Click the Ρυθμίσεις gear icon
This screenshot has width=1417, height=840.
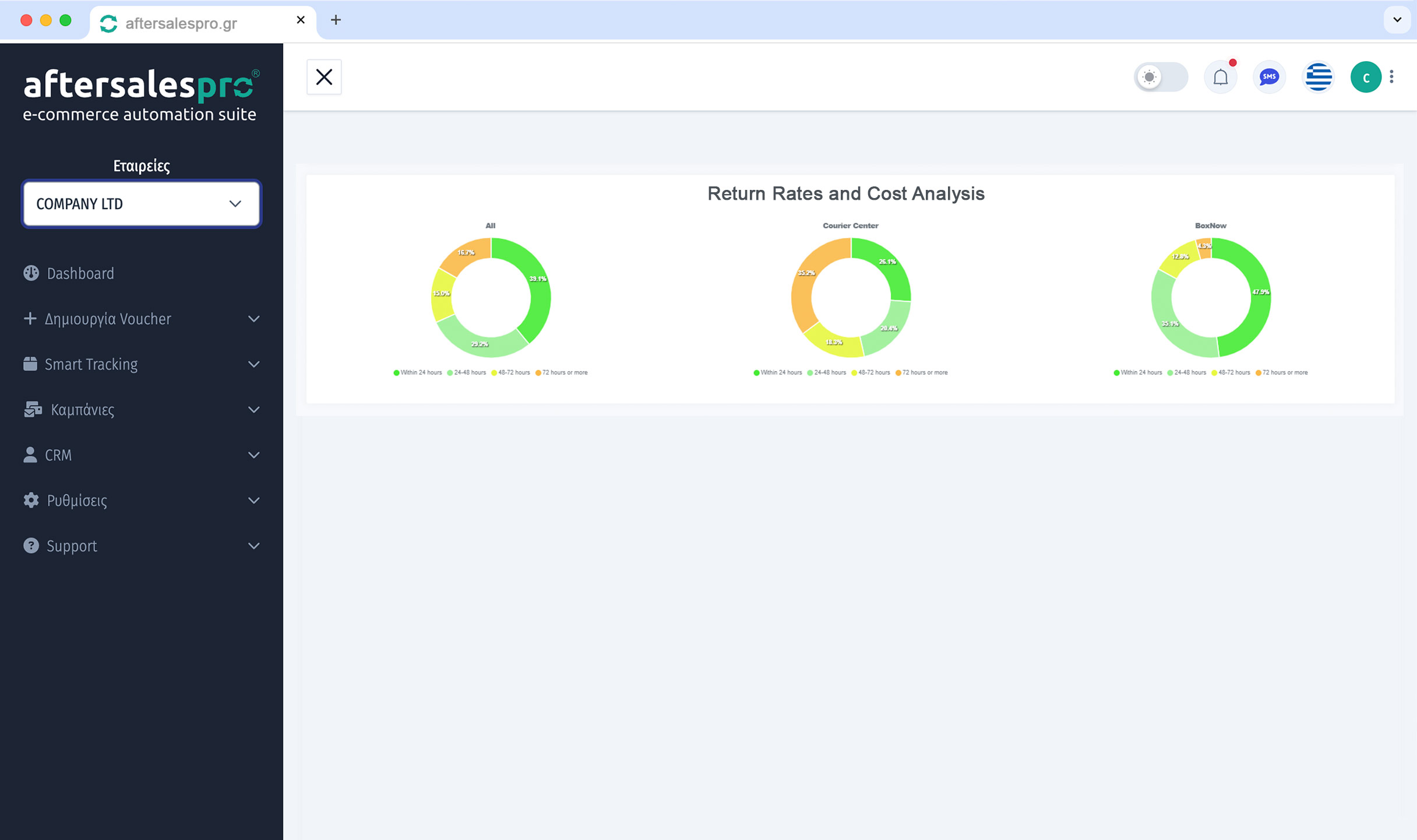(x=31, y=500)
